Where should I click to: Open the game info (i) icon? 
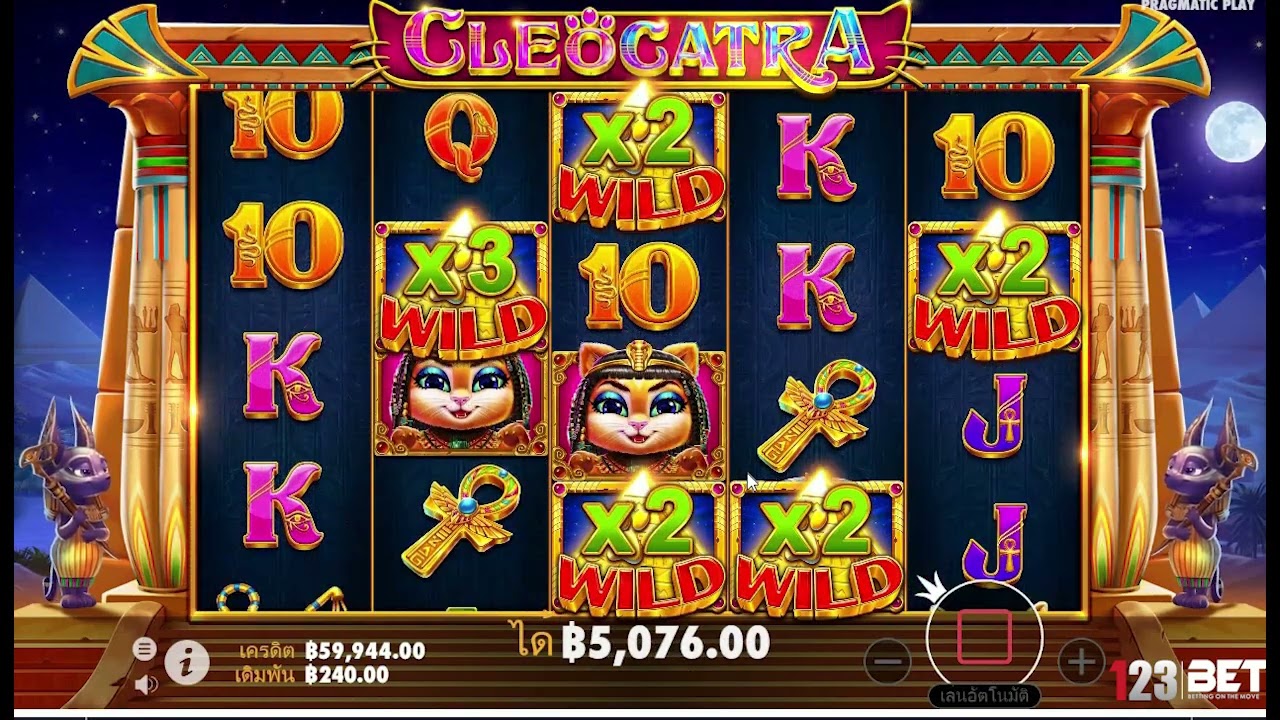(187, 662)
